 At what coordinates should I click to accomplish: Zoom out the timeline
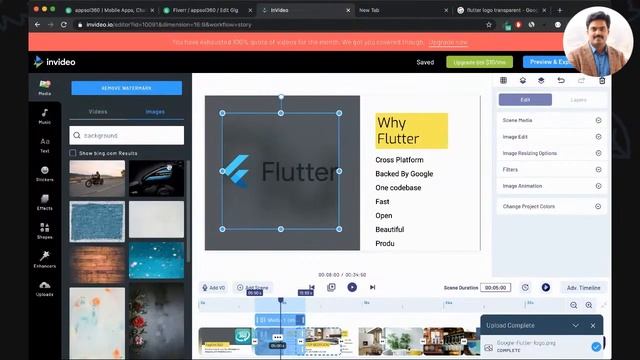(x=573, y=305)
